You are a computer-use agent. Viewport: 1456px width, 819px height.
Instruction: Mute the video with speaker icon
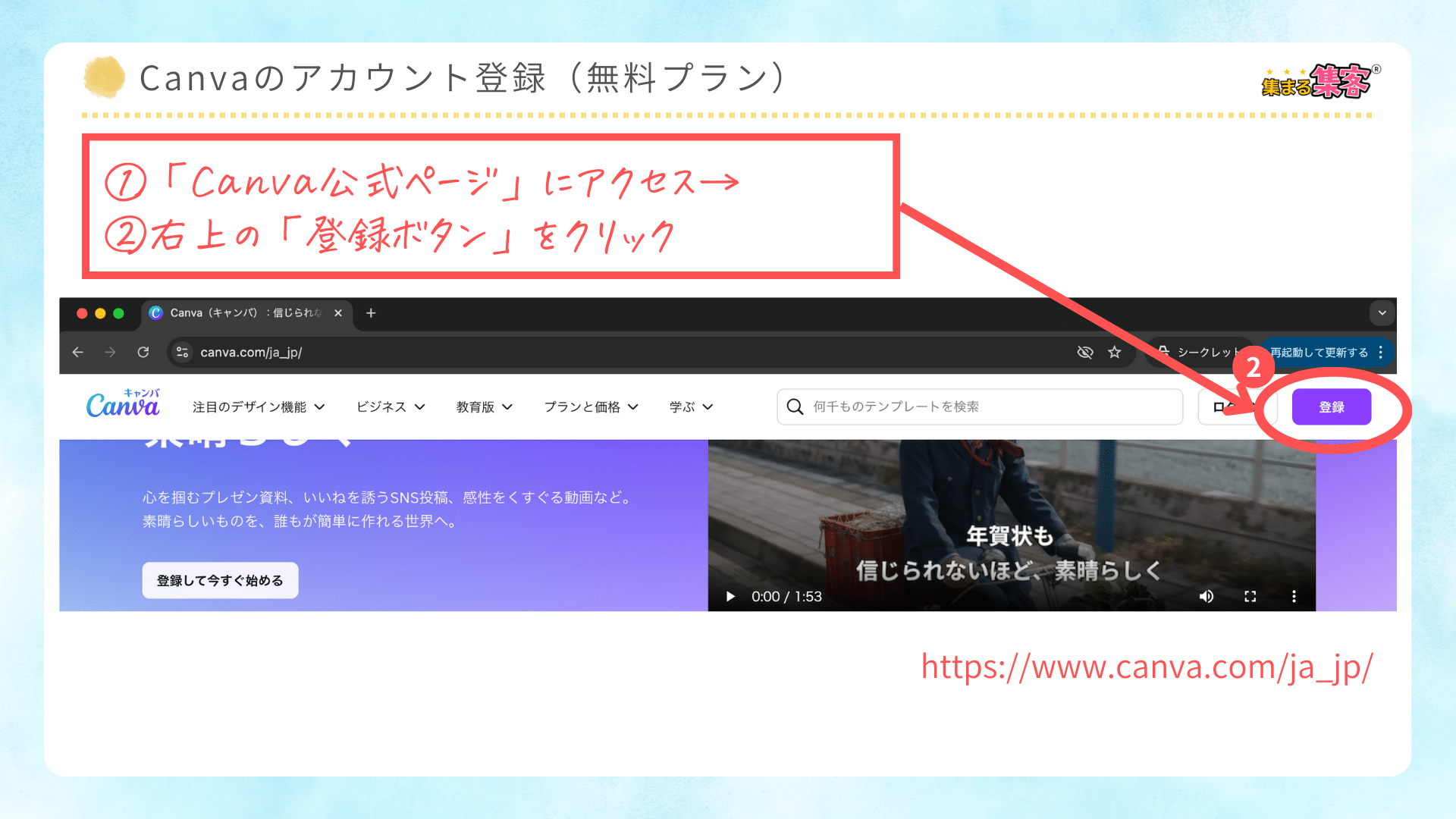click(x=1207, y=596)
